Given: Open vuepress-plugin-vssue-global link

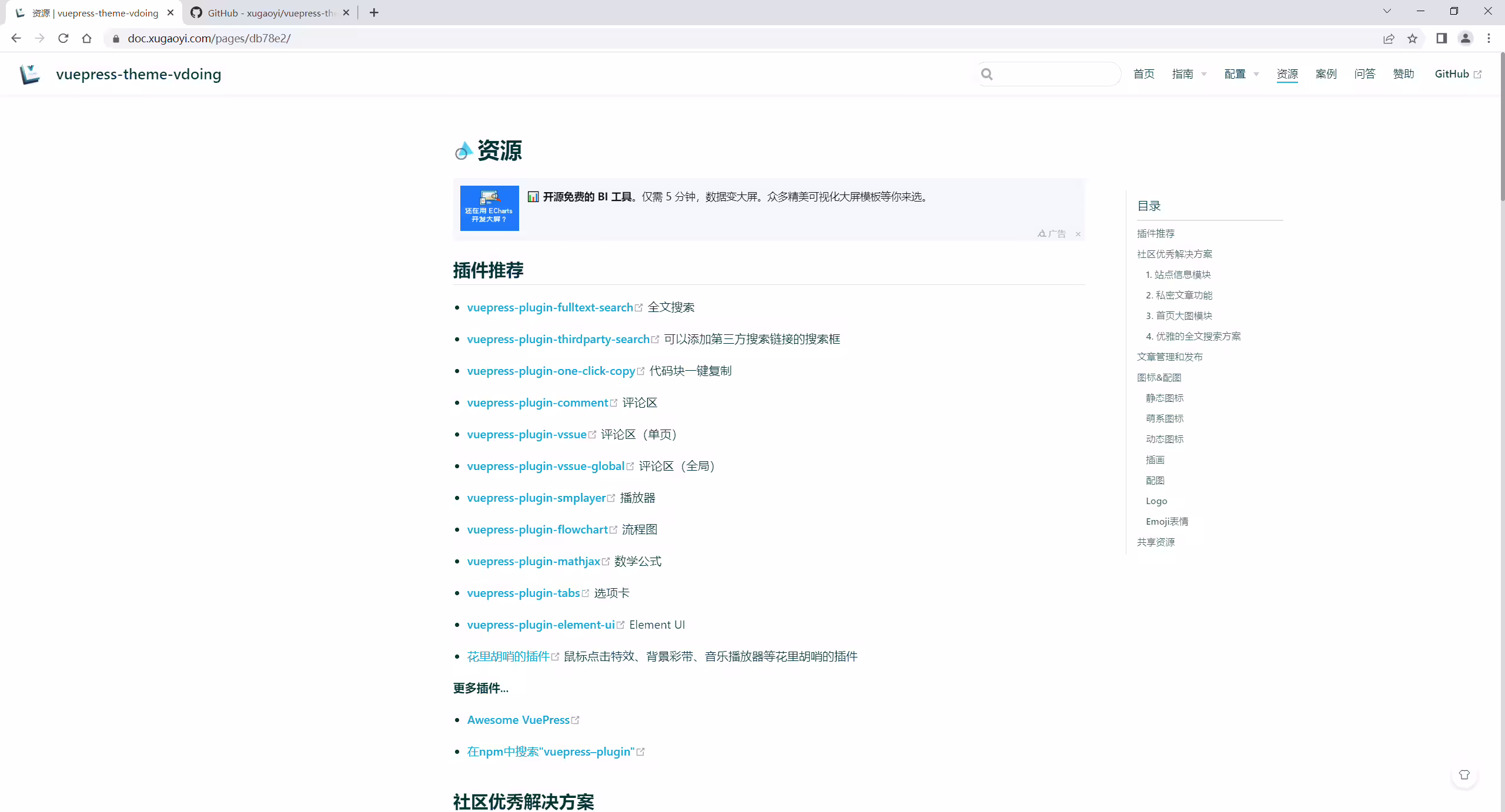Looking at the screenshot, I should click(x=546, y=466).
